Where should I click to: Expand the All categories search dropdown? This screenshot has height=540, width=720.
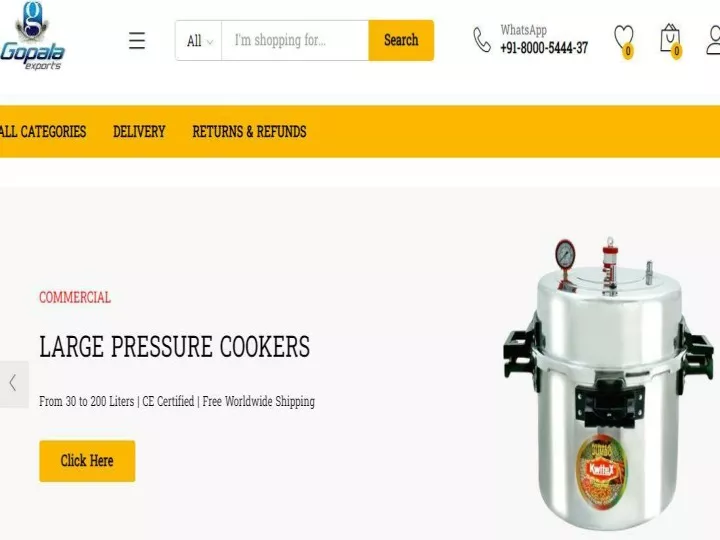point(199,40)
